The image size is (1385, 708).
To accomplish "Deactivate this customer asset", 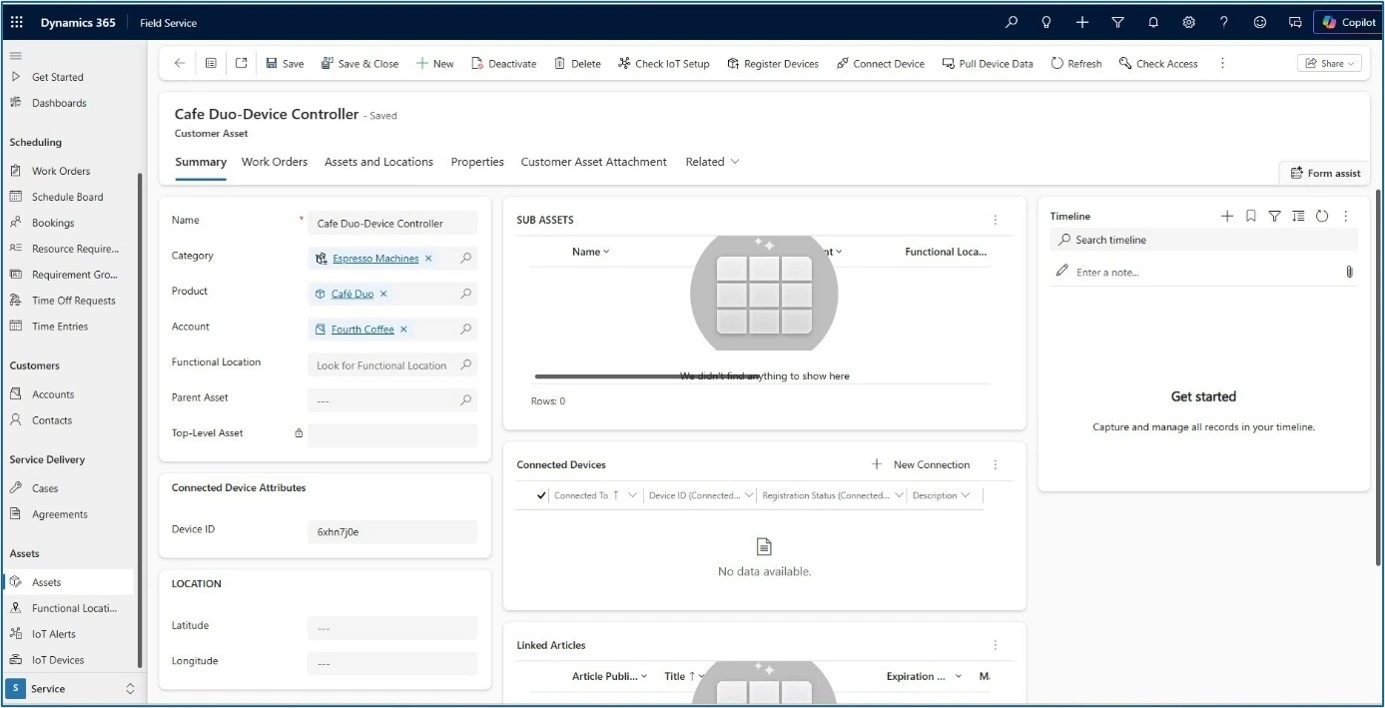I will pyautogui.click(x=504, y=63).
